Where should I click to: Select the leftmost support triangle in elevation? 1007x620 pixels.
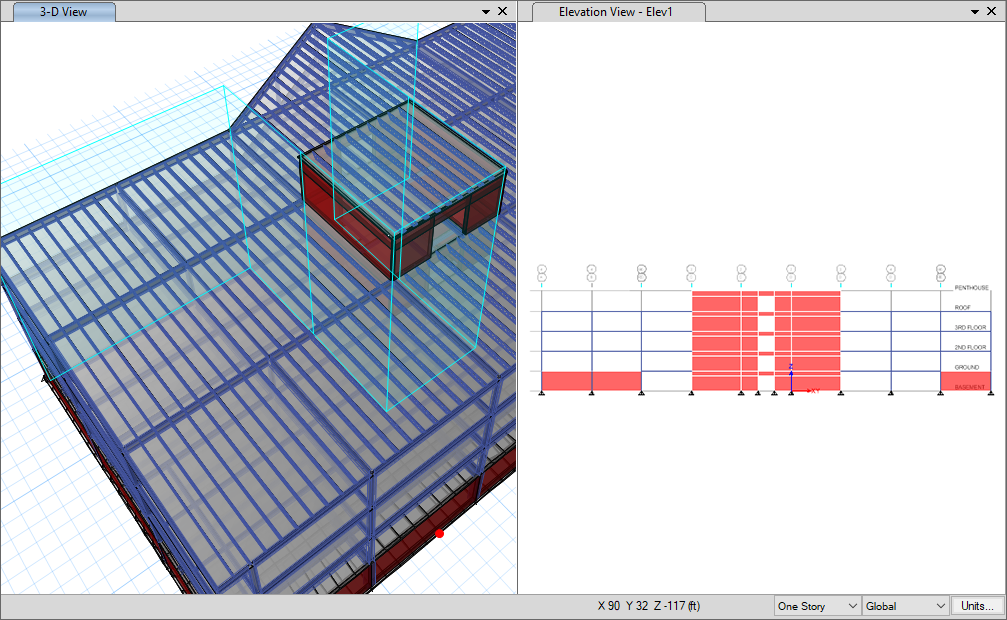tap(542, 394)
